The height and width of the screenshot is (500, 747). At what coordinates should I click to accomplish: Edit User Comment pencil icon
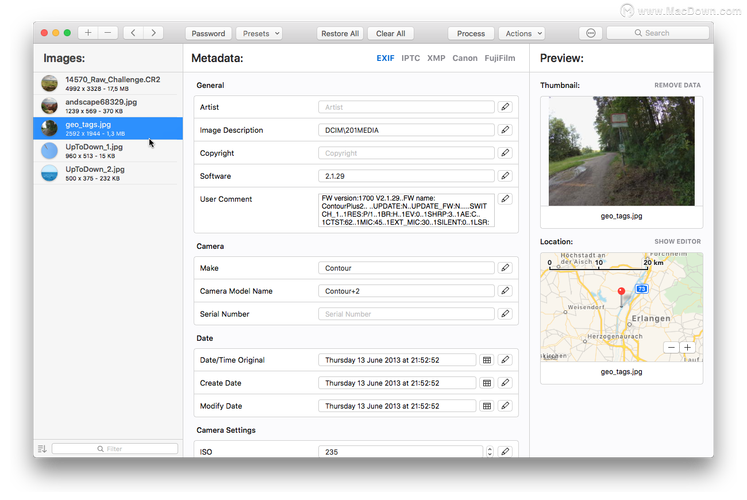505,199
